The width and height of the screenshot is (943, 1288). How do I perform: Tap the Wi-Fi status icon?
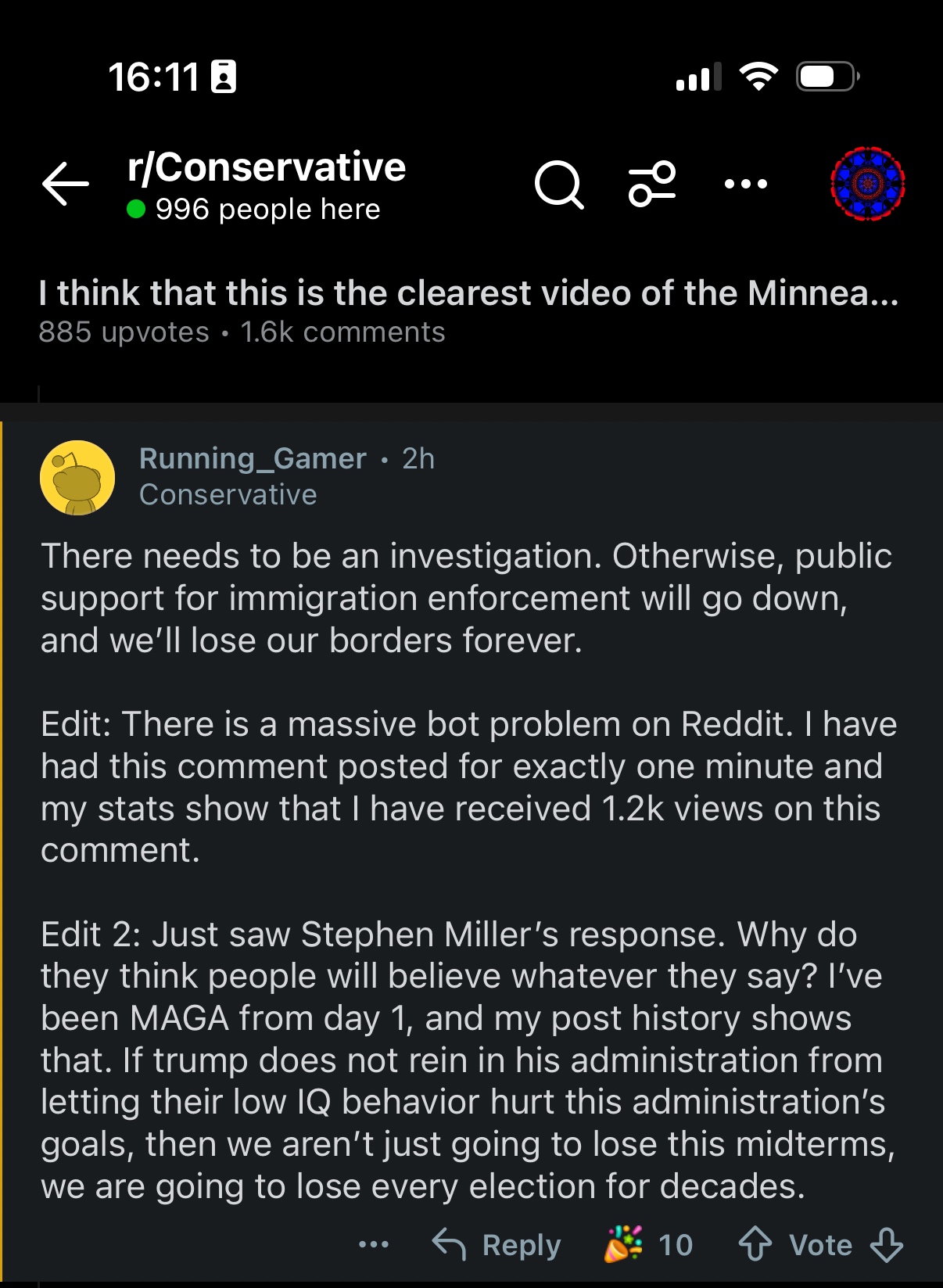click(x=758, y=77)
